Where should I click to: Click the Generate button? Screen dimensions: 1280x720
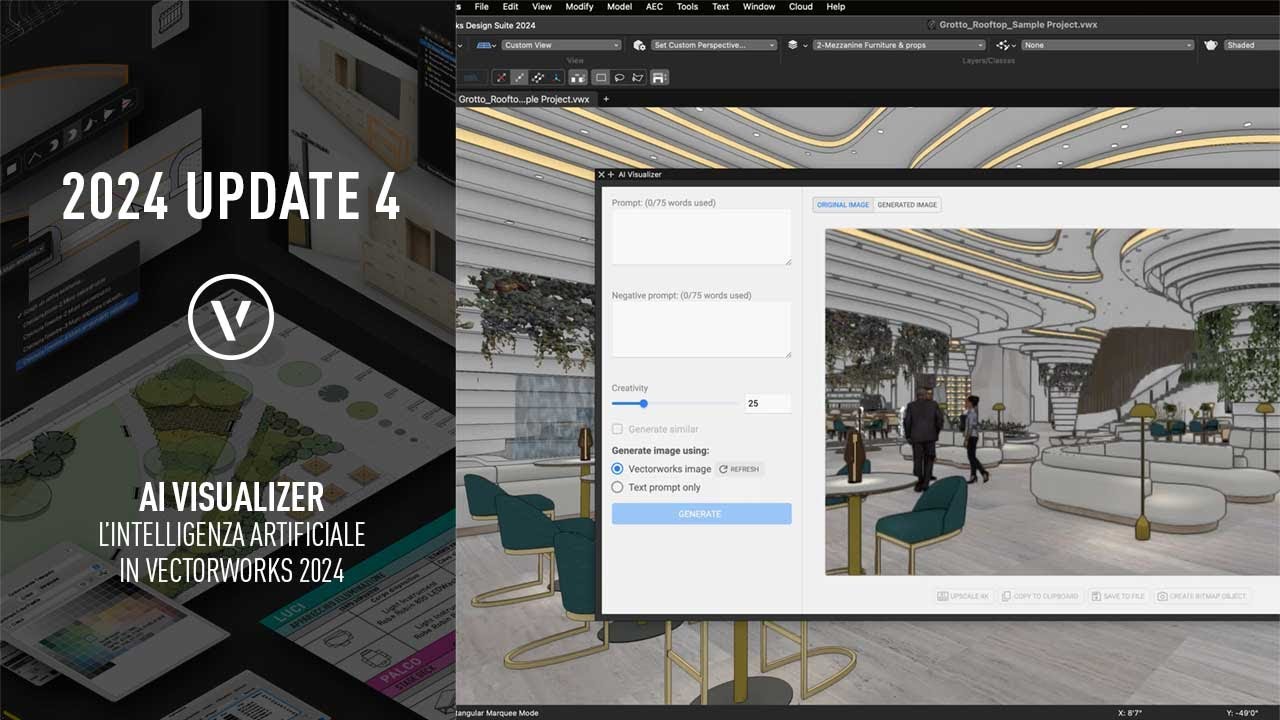click(701, 514)
